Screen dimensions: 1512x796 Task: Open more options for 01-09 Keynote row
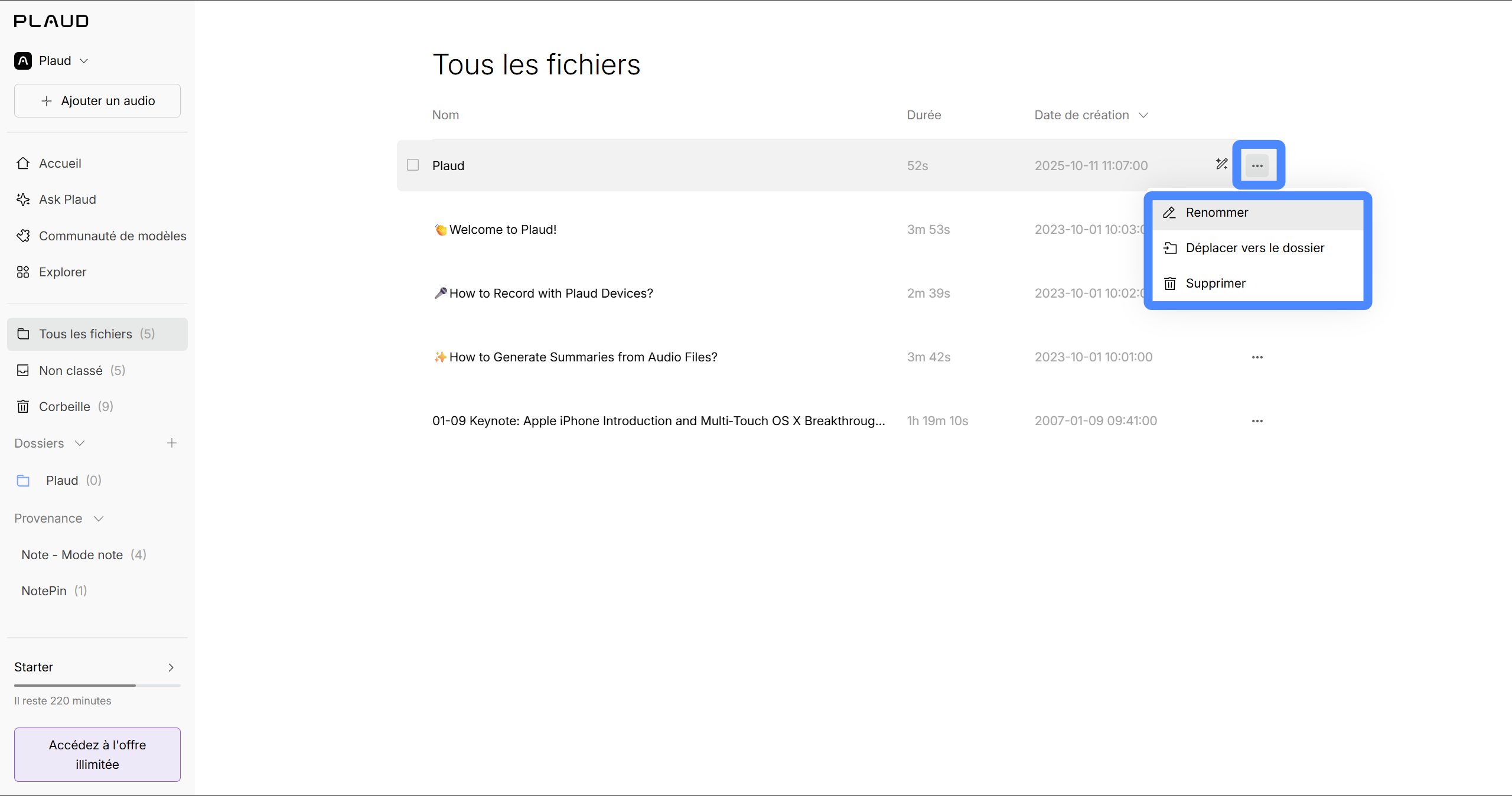1257,421
